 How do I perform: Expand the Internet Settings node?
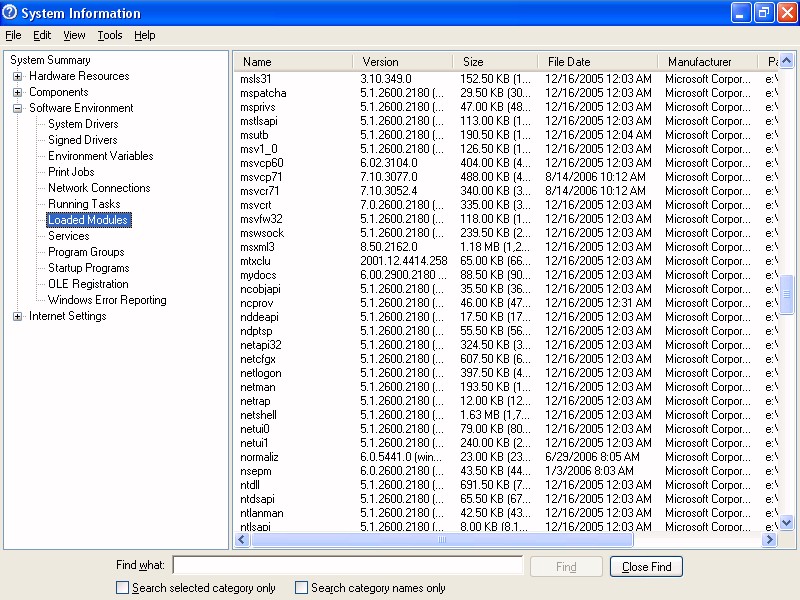coord(18,316)
